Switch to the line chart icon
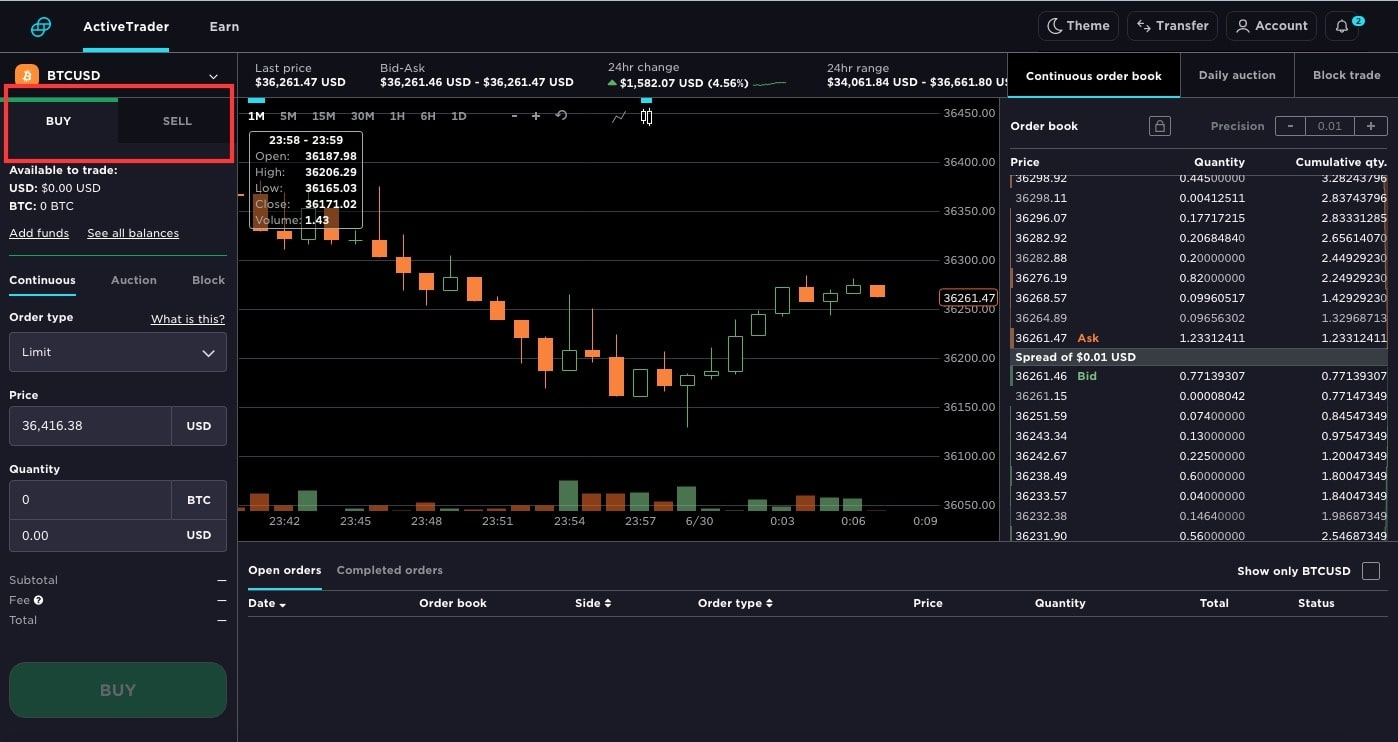1398x742 pixels. click(x=619, y=116)
